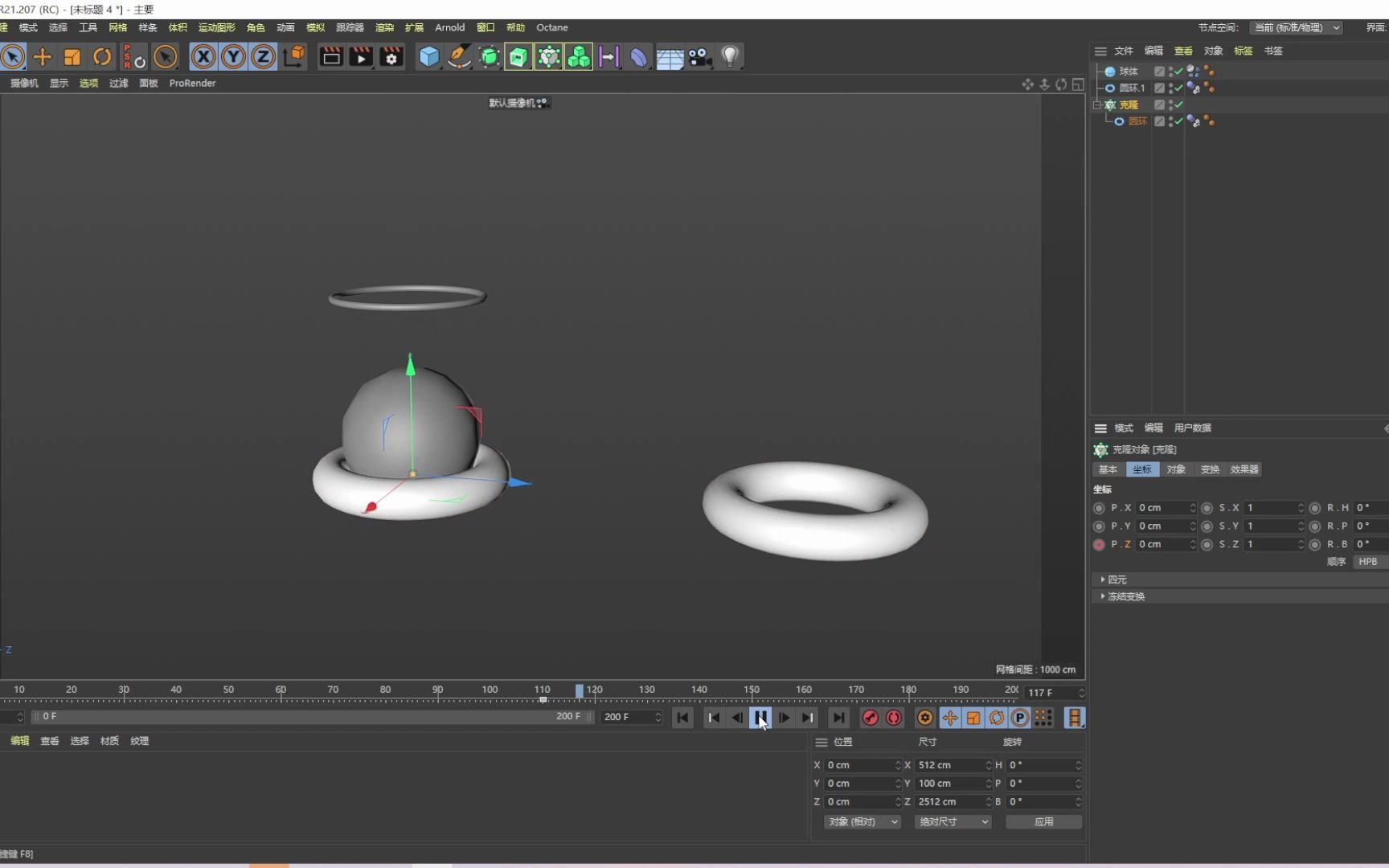Pause playback with the pause button

tap(760, 718)
